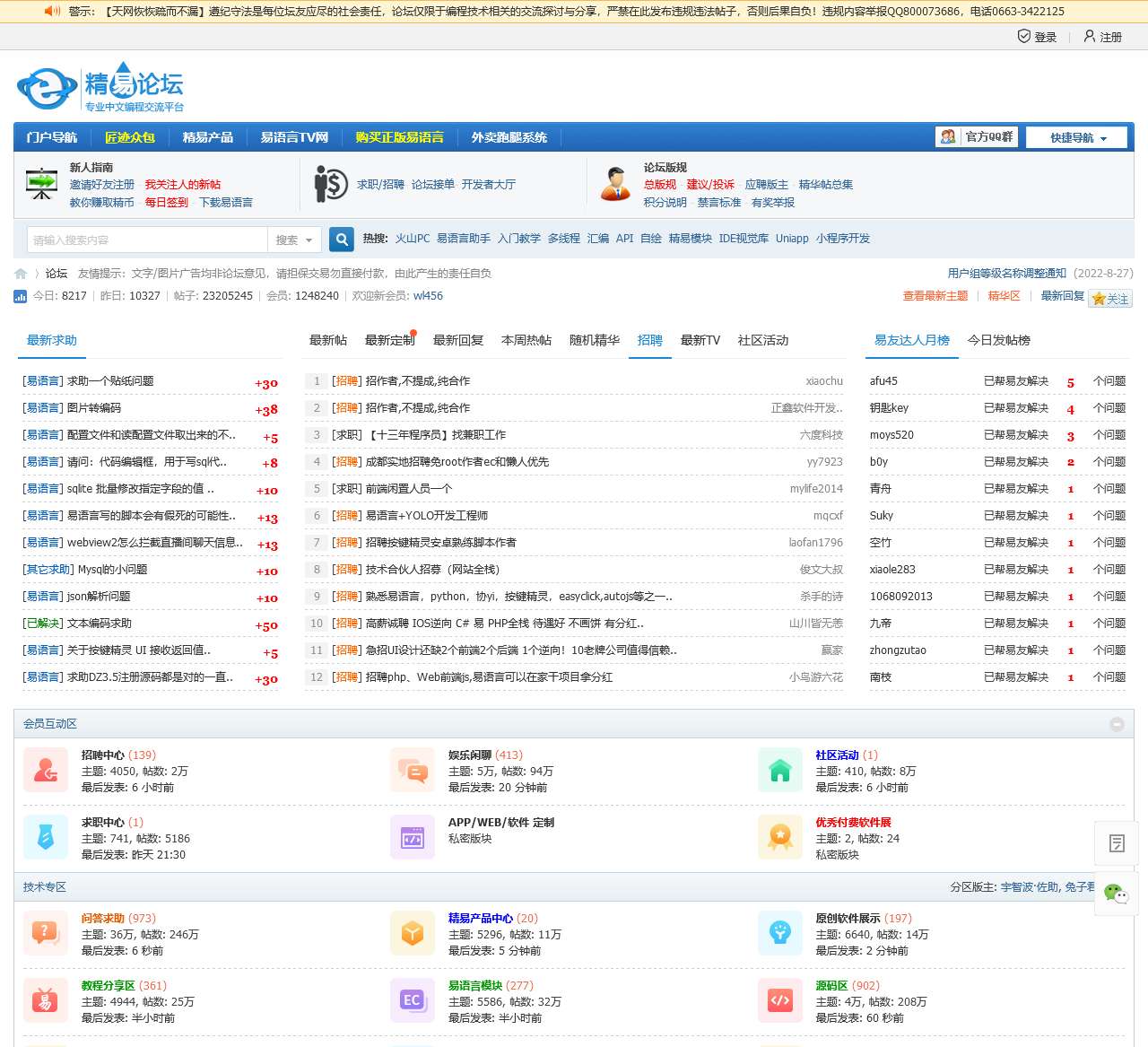Select the 今日发帖榜 tab
The height and width of the screenshot is (1047, 1148).
point(998,341)
